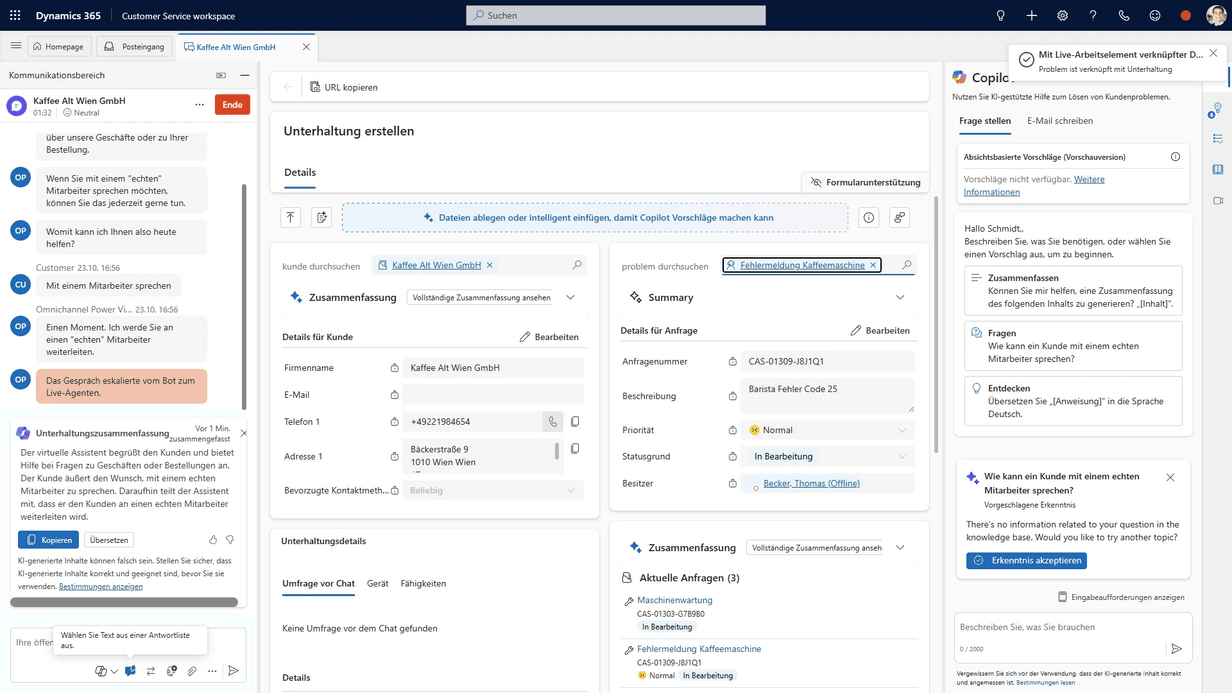This screenshot has width=1232, height=693.
Task: Click the transfer arrows icon in chat toolbar
Action: 151,671
